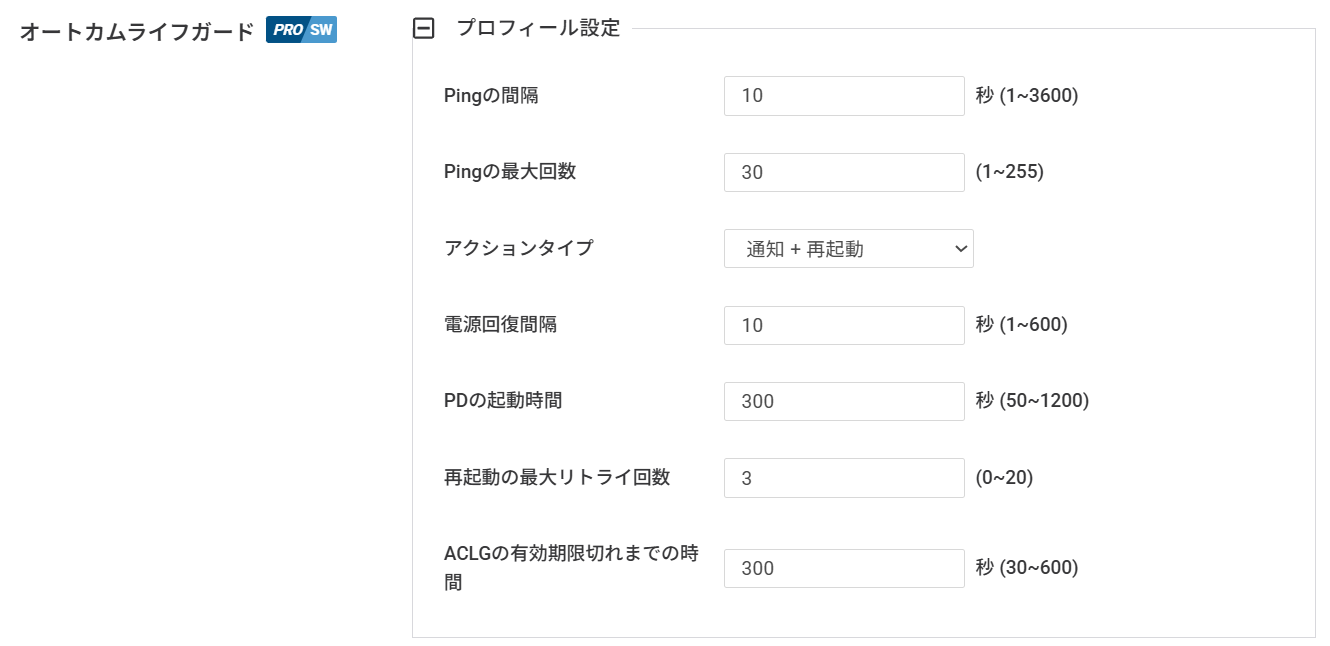
Task: Click the プロフィール設定 section heading text
Action: click(x=538, y=28)
